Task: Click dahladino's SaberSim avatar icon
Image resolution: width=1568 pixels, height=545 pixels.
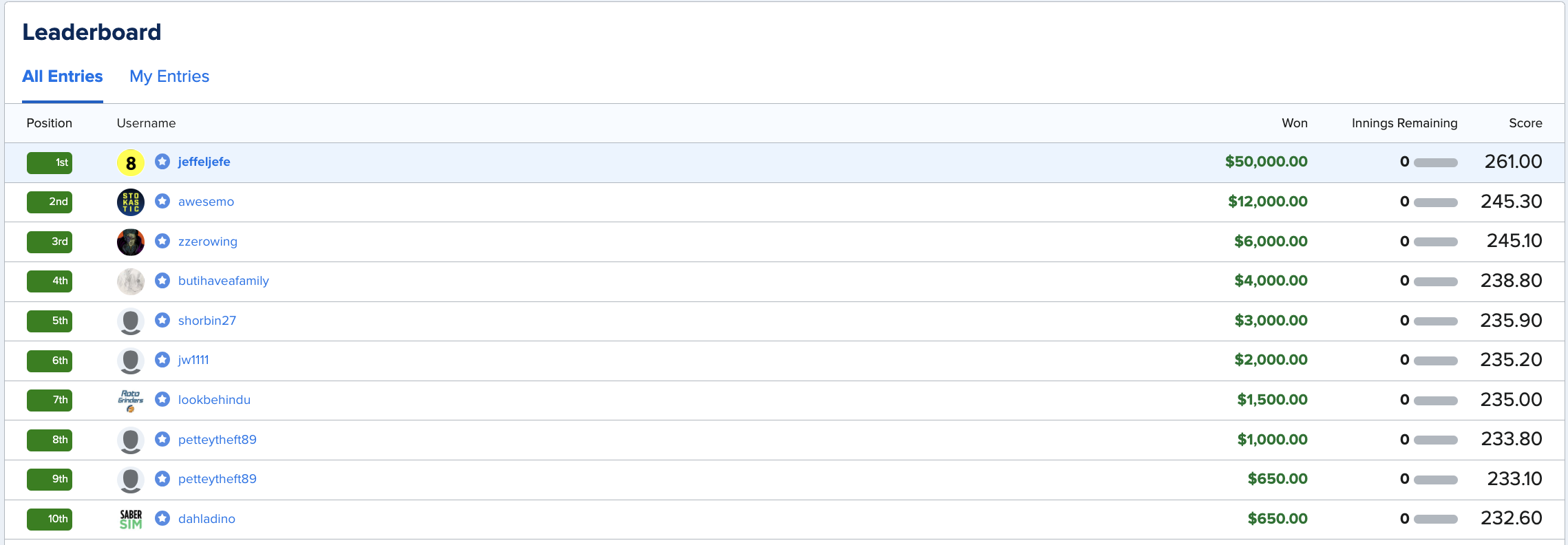Action: click(131, 520)
